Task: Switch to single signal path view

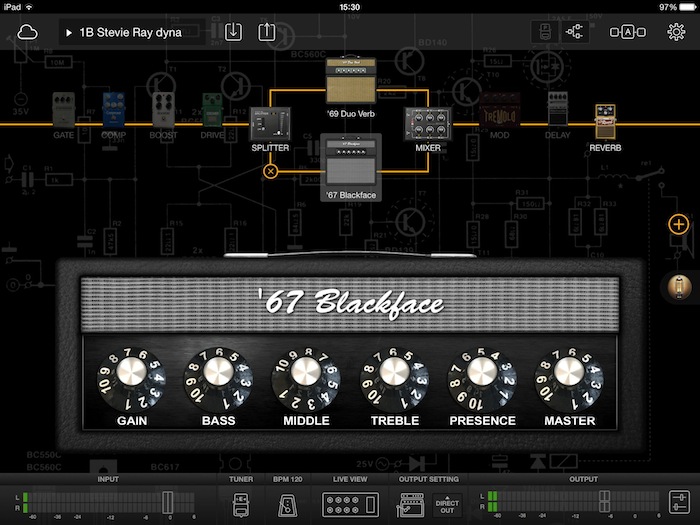Action: (x=541, y=32)
